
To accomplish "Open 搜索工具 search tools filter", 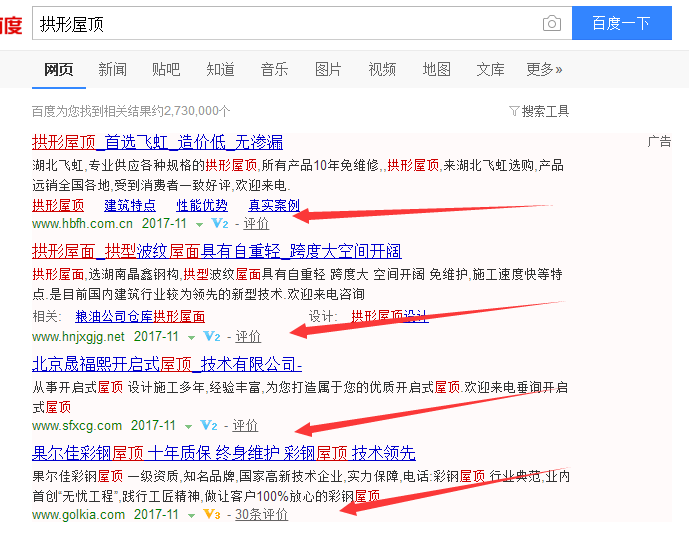I will coord(539,111).
